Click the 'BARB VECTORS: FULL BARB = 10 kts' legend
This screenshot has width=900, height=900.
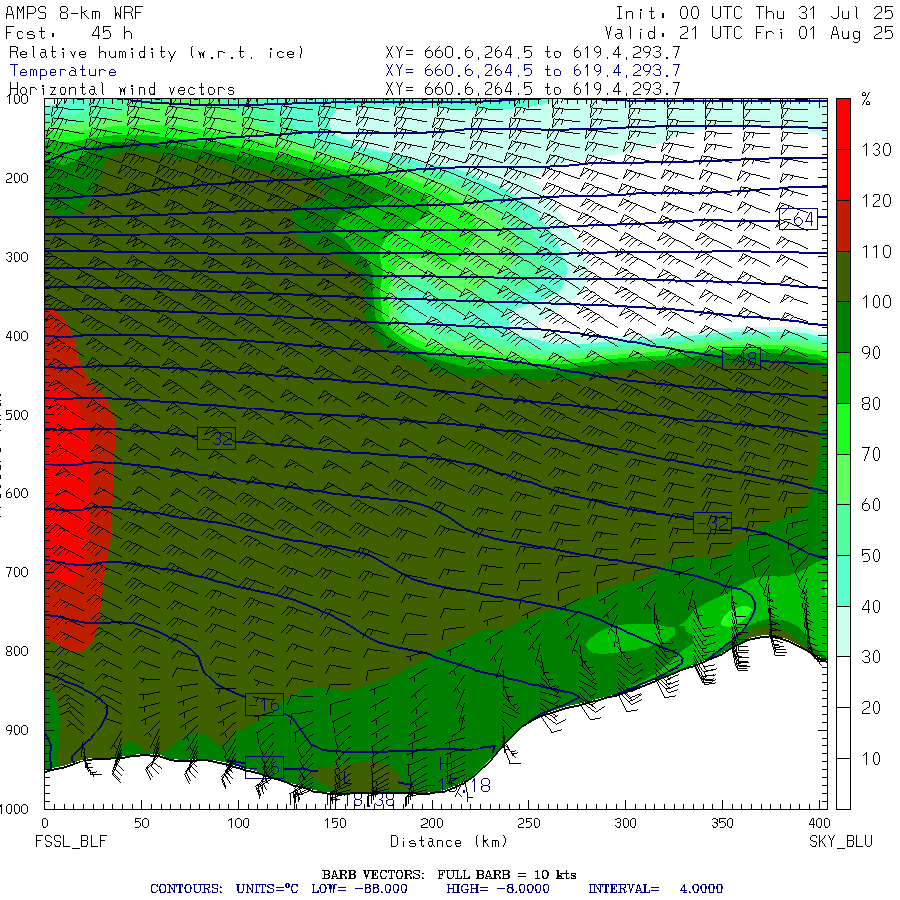449,875
